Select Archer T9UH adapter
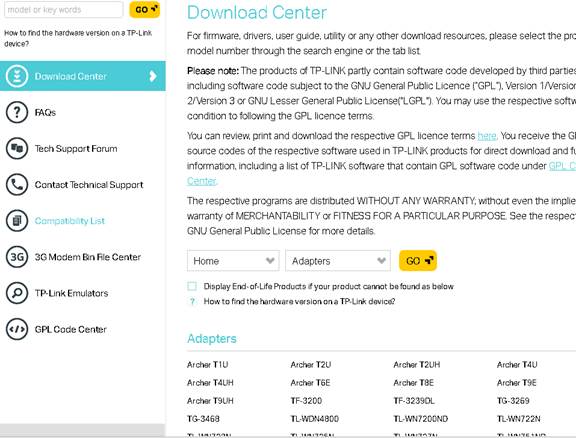This screenshot has height=438, width=576. (210, 401)
